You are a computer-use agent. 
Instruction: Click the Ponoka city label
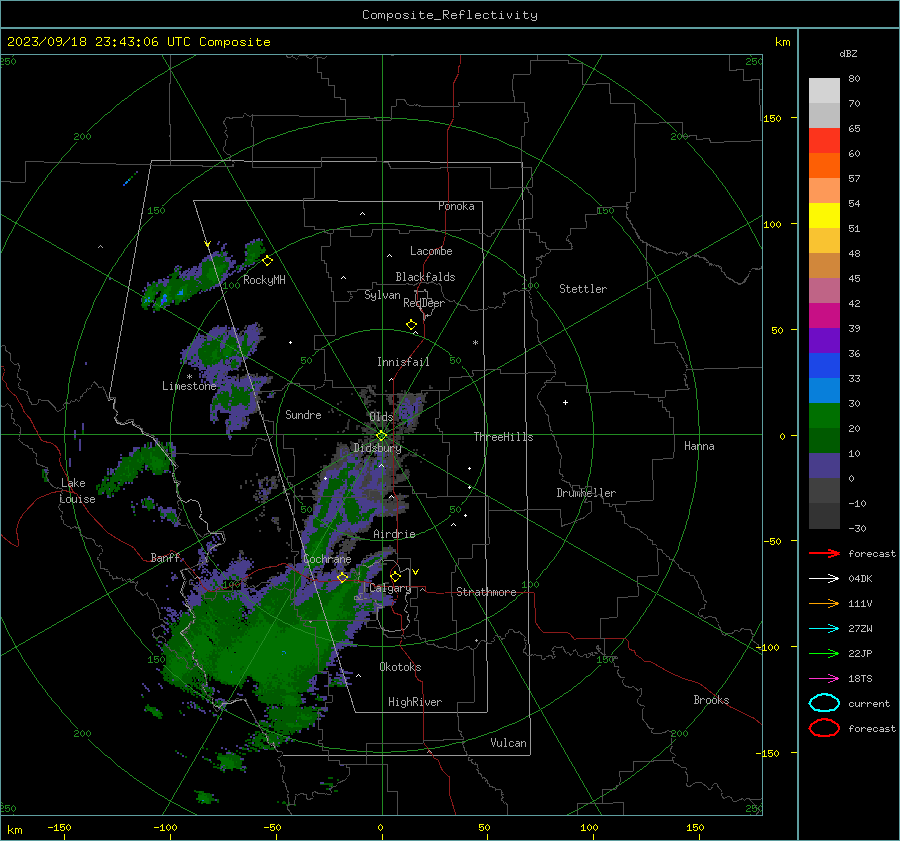pyautogui.click(x=456, y=206)
